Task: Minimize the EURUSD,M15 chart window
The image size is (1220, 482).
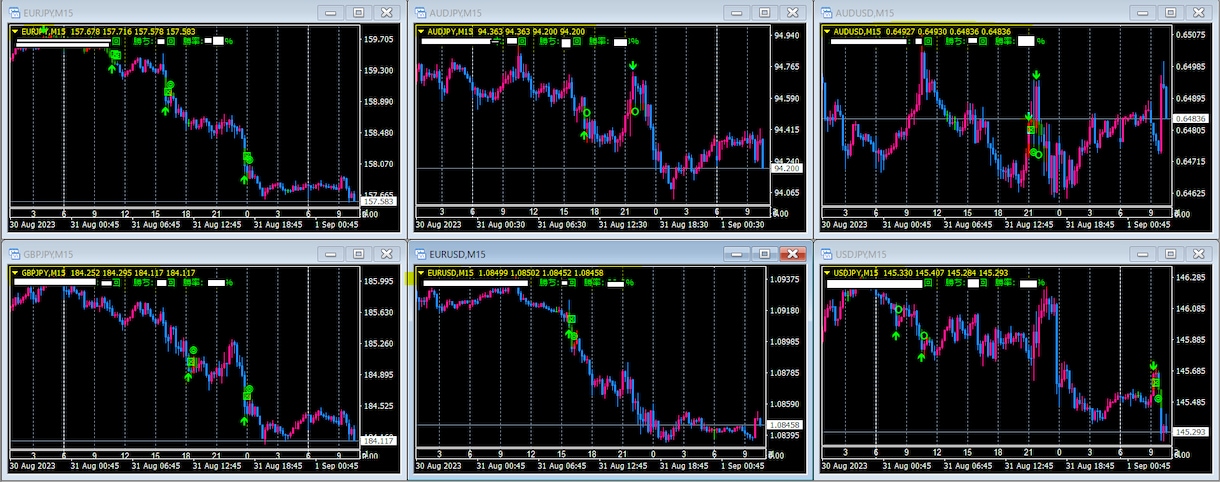Action: (736, 254)
